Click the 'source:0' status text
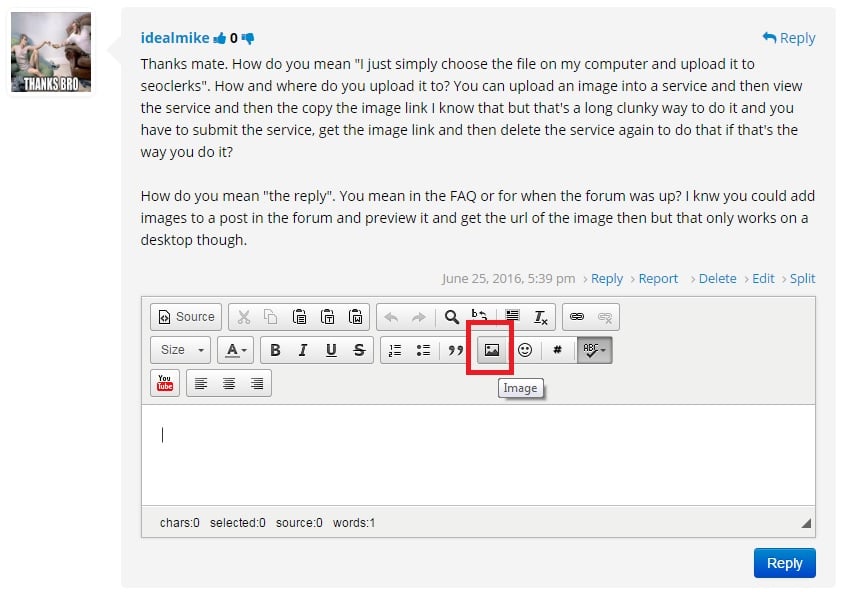Image resolution: width=842 pixels, height=592 pixels. [299, 523]
